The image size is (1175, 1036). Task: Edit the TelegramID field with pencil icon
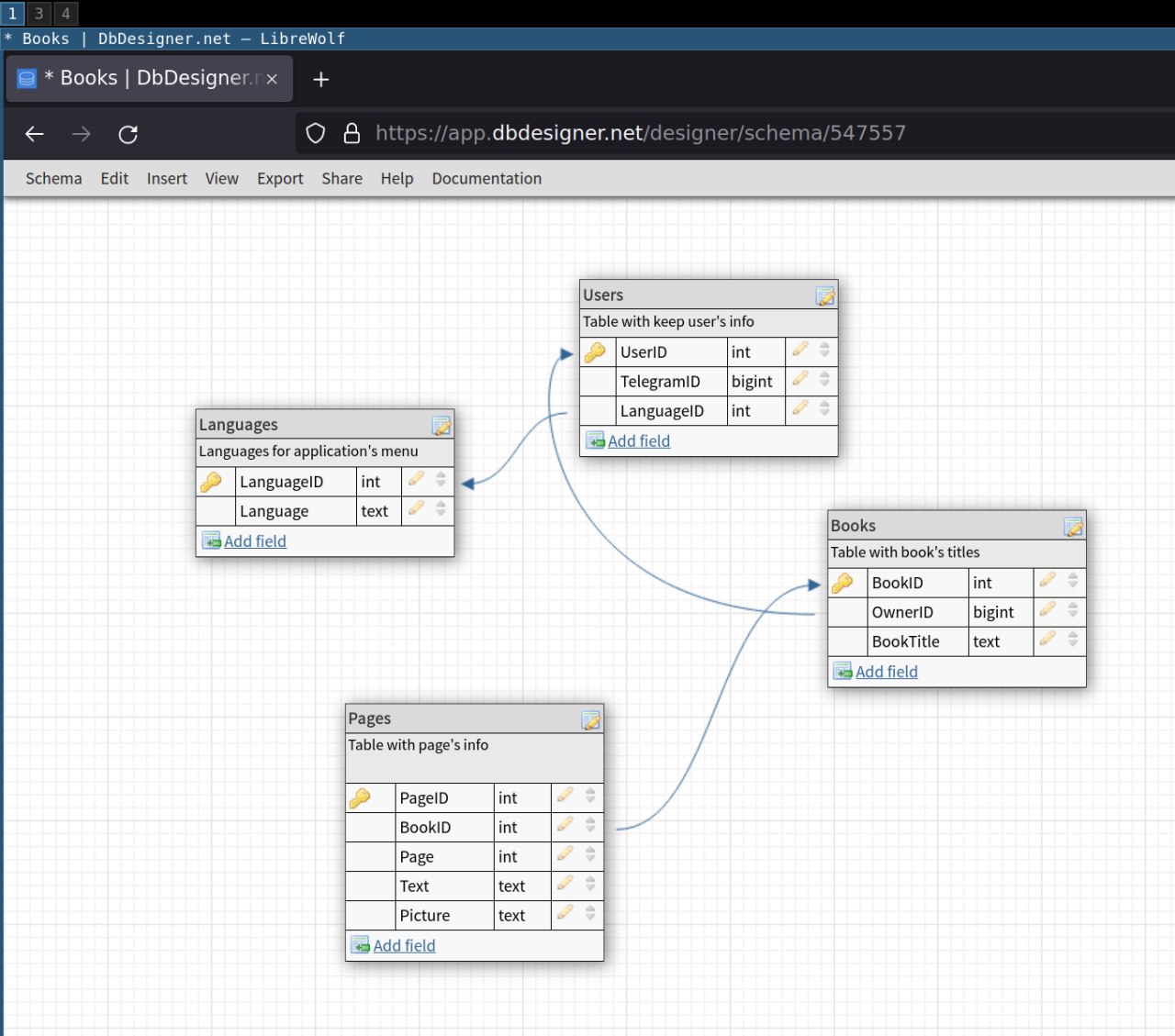click(800, 379)
